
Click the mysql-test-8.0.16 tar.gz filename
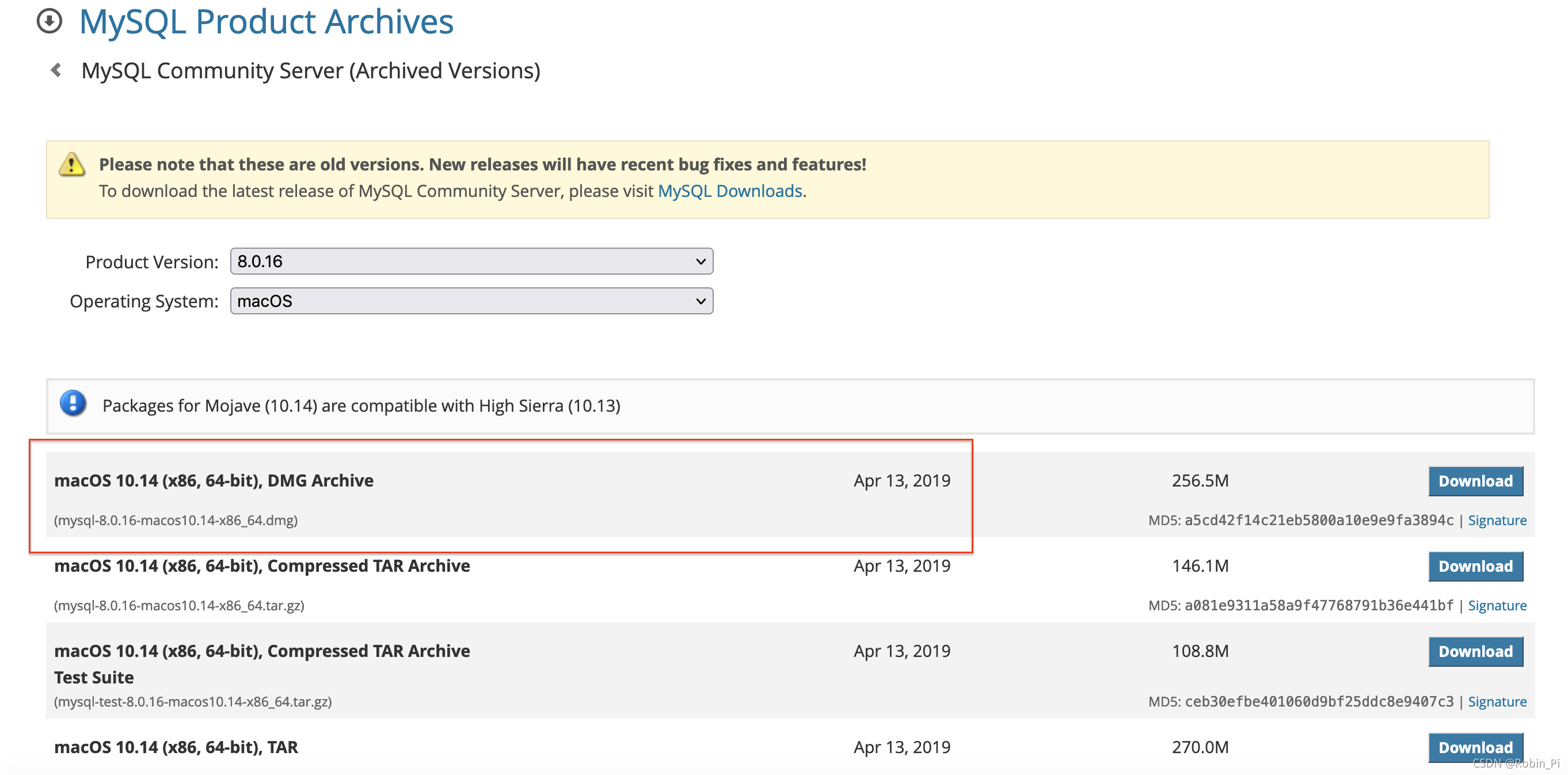tap(193, 702)
